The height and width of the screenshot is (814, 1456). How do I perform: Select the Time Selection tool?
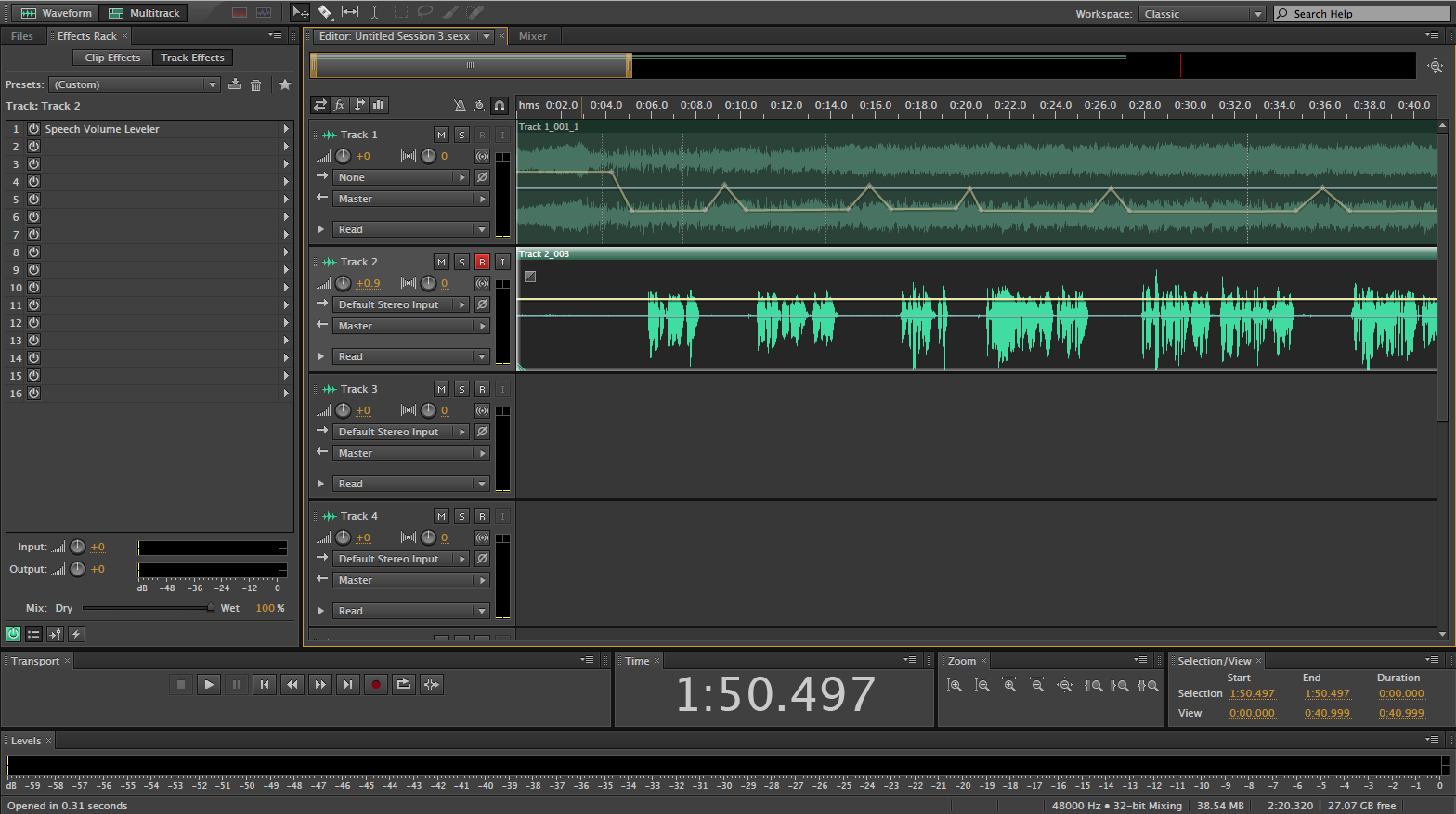click(374, 12)
